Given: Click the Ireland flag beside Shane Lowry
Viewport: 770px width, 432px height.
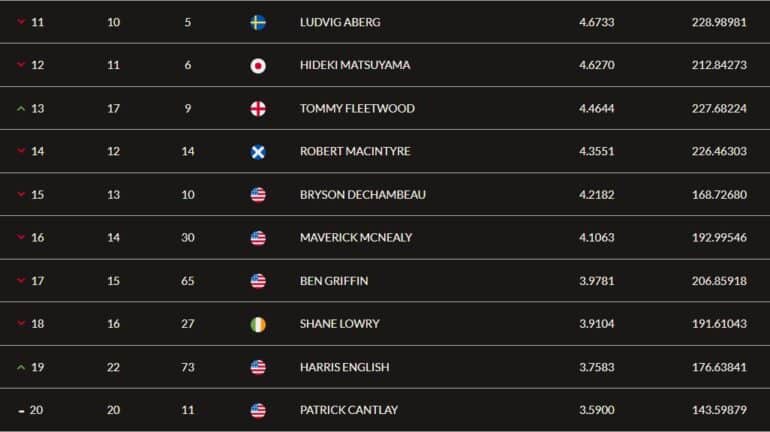Looking at the screenshot, I should [x=258, y=324].
